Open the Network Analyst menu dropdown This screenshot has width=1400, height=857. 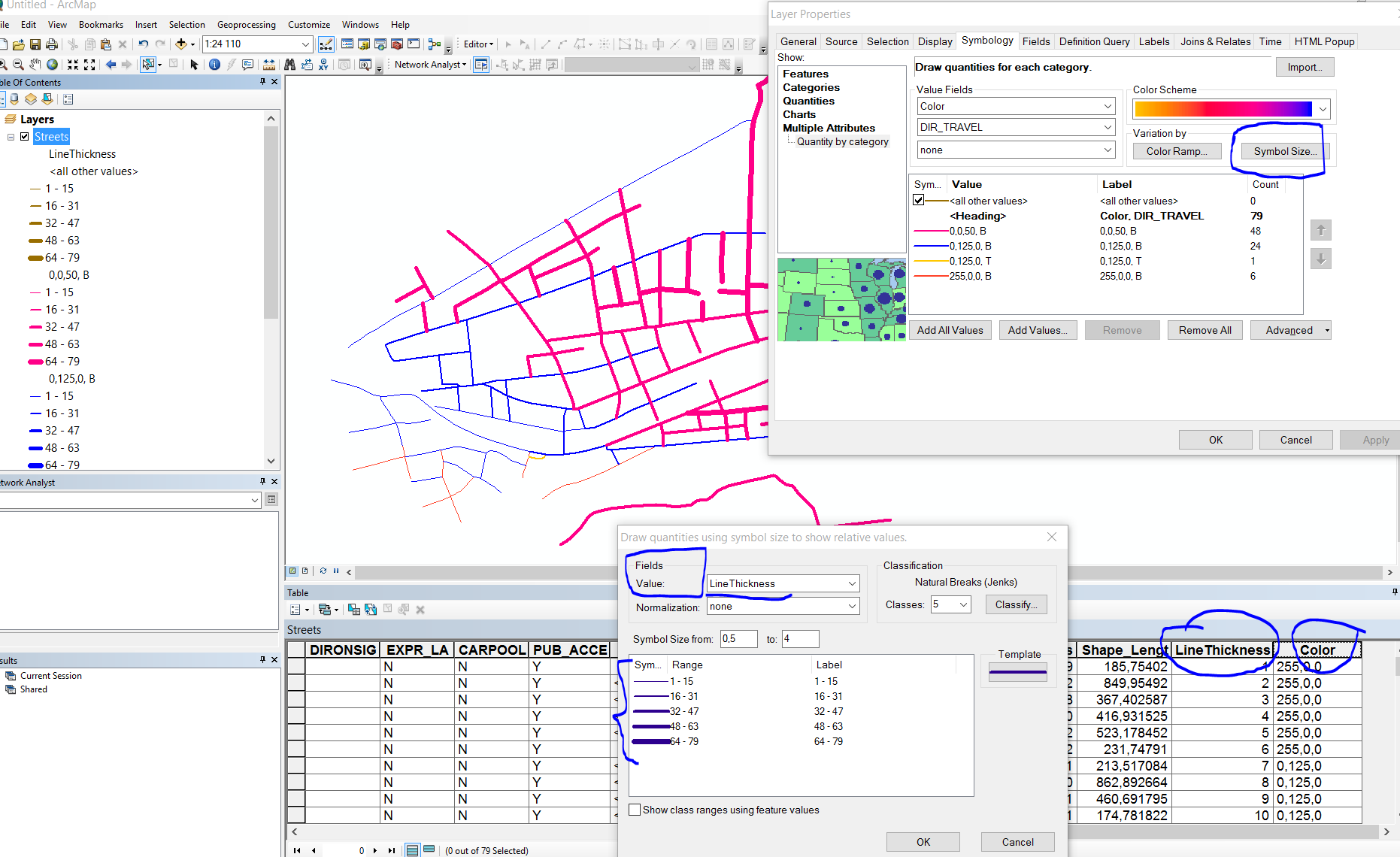click(431, 65)
